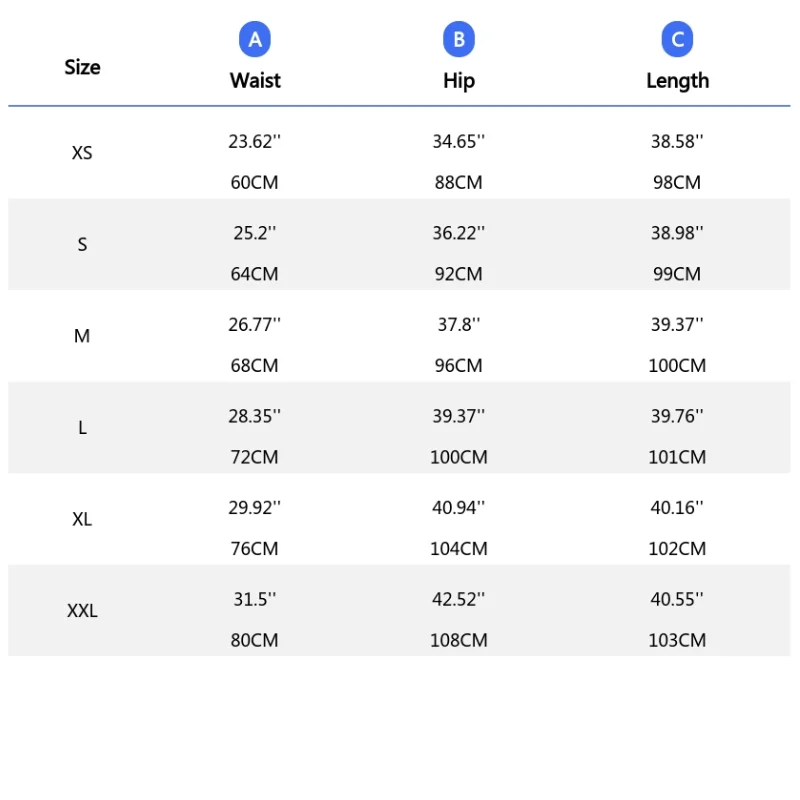This screenshot has width=800, height=800.
Task: Click the blue circle A icon
Action: pyautogui.click(x=255, y=40)
